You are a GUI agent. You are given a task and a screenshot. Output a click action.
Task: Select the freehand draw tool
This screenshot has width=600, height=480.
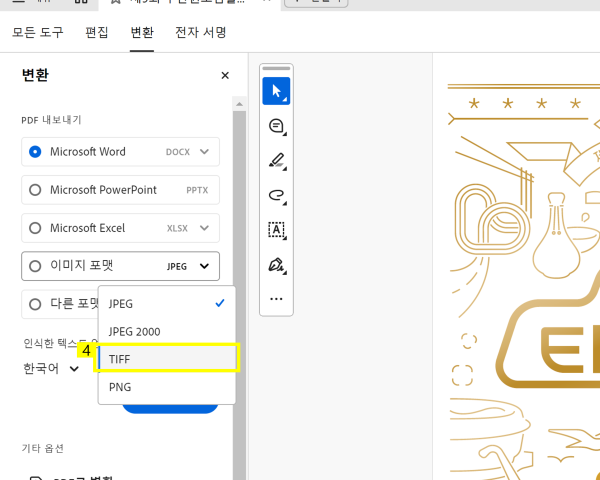coord(276,195)
